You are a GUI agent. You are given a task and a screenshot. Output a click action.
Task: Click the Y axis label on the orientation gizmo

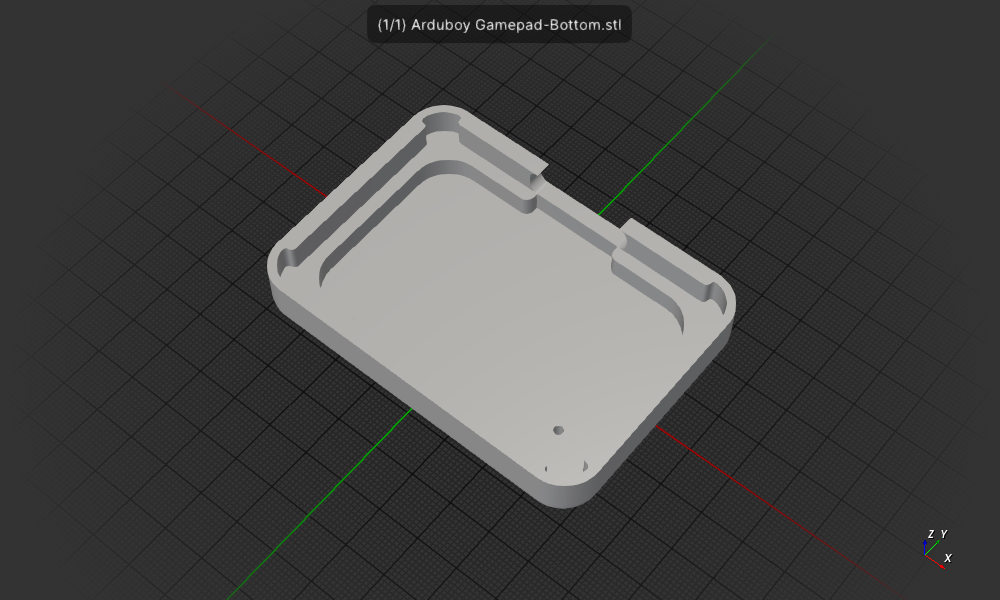point(944,533)
